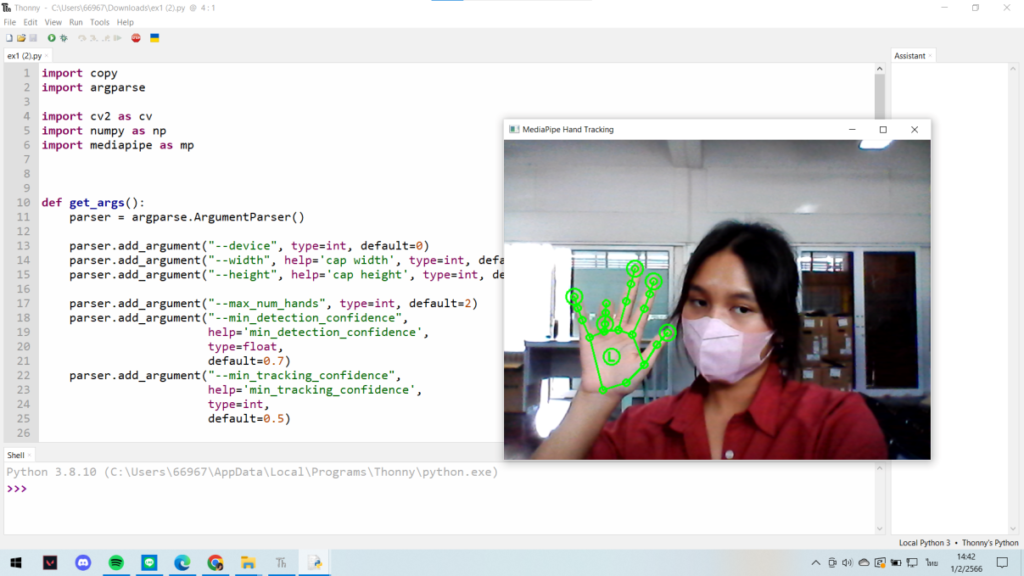Open the Edit menu
Image resolution: width=1024 pixels, height=576 pixels.
(x=31, y=22)
